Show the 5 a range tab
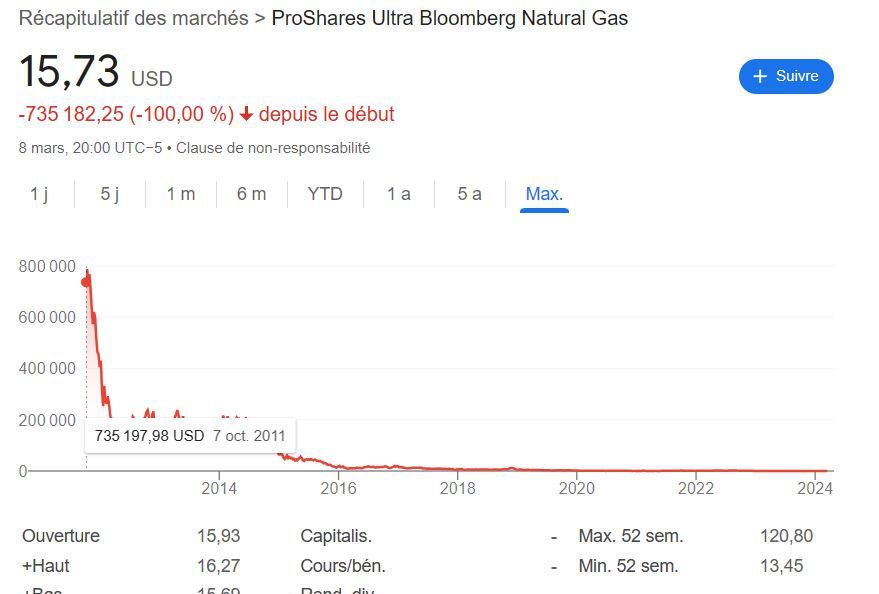Image resolution: width=879 pixels, height=594 pixels. point(470,194)
